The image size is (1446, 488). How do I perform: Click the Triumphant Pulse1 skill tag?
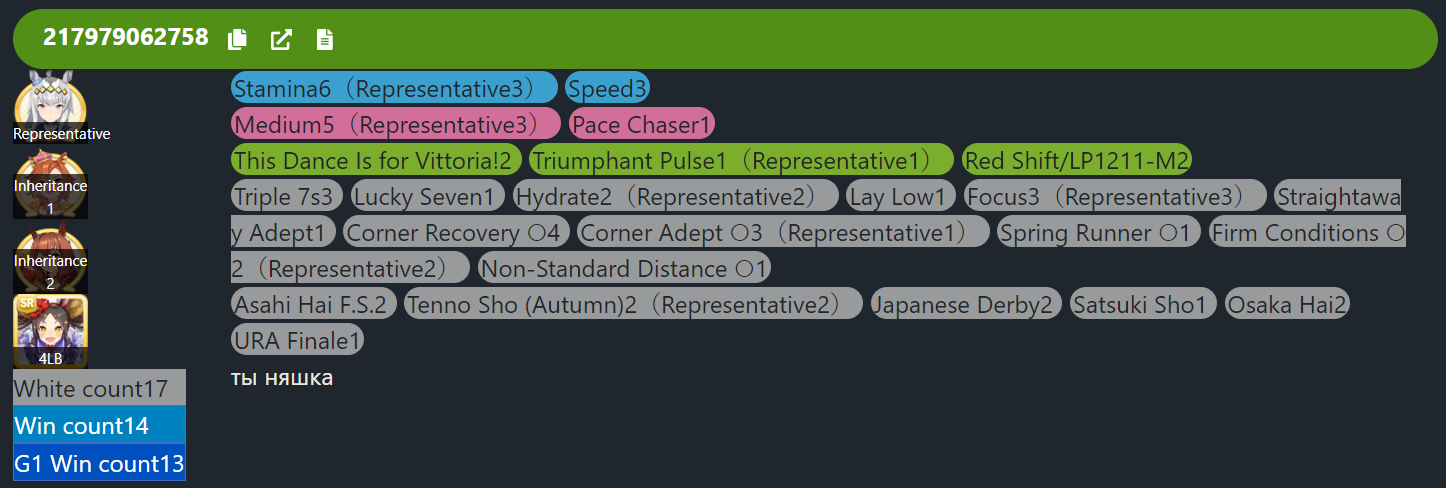pos(740,161)
